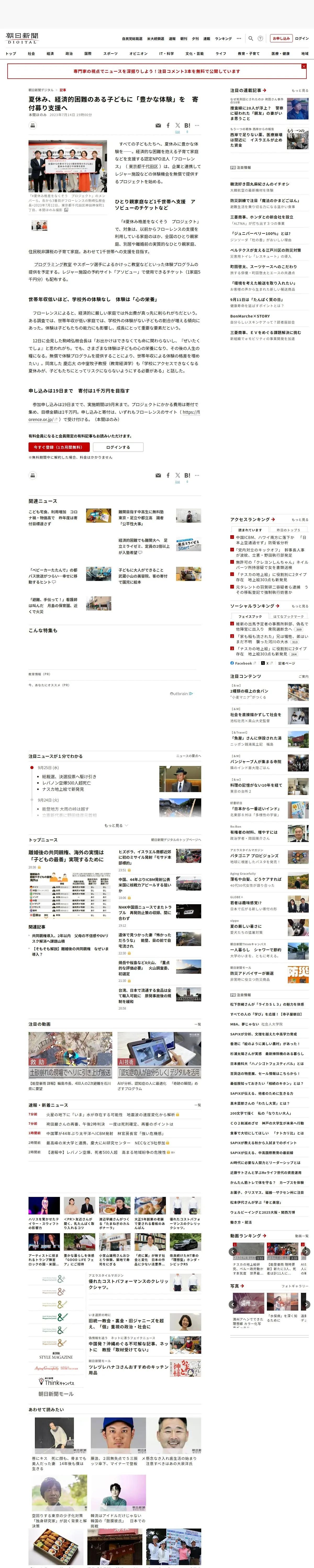Open 一覧 link beside 注目の動画
The width and height of the screenshot is (314, 1568).
197,1024
